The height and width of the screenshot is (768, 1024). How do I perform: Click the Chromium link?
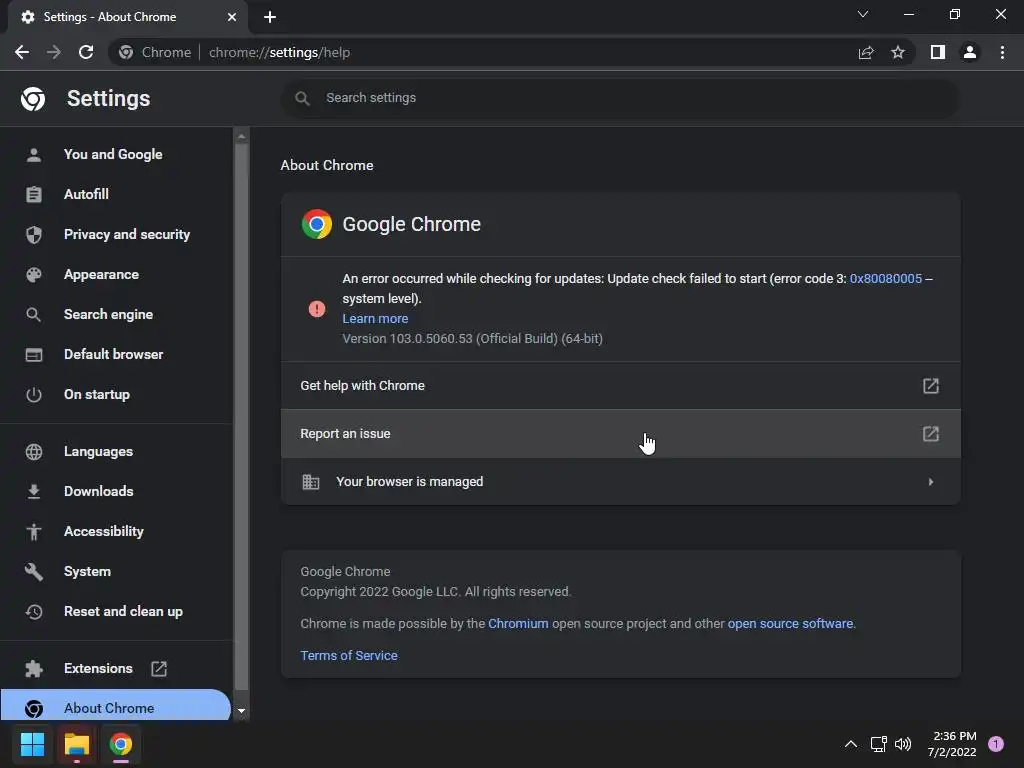click(x=519, y=624)
